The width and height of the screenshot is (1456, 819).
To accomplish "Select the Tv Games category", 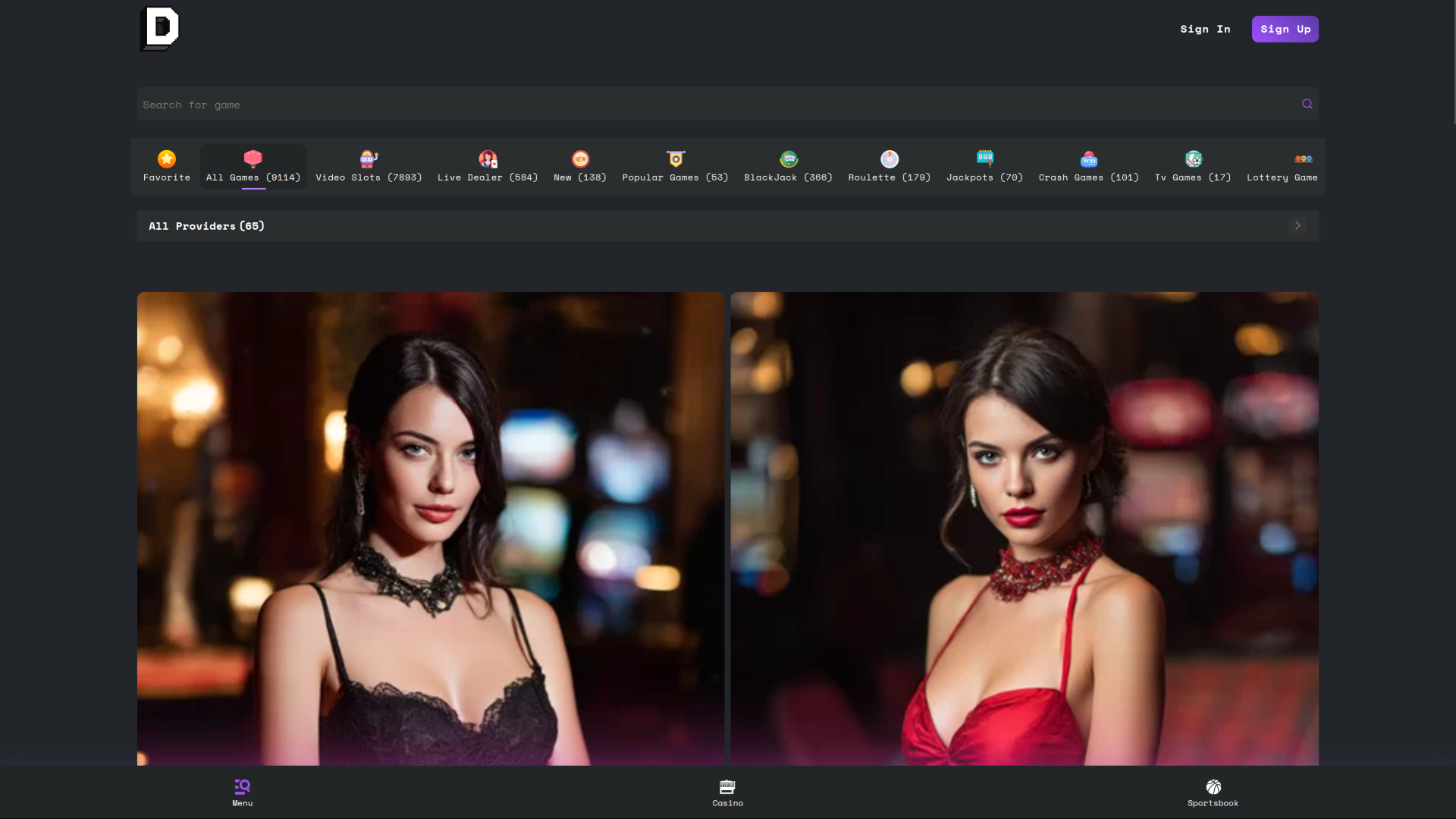I will coord(1192,166).
